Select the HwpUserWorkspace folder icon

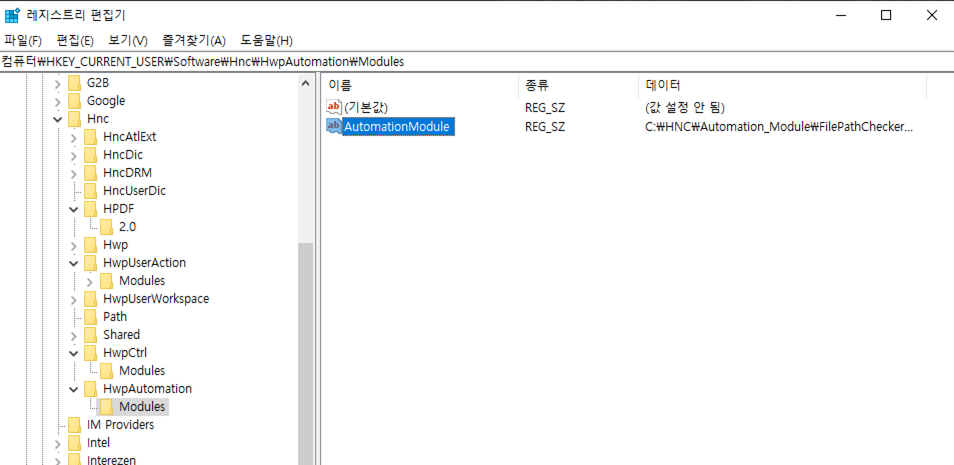click(91, 299)
